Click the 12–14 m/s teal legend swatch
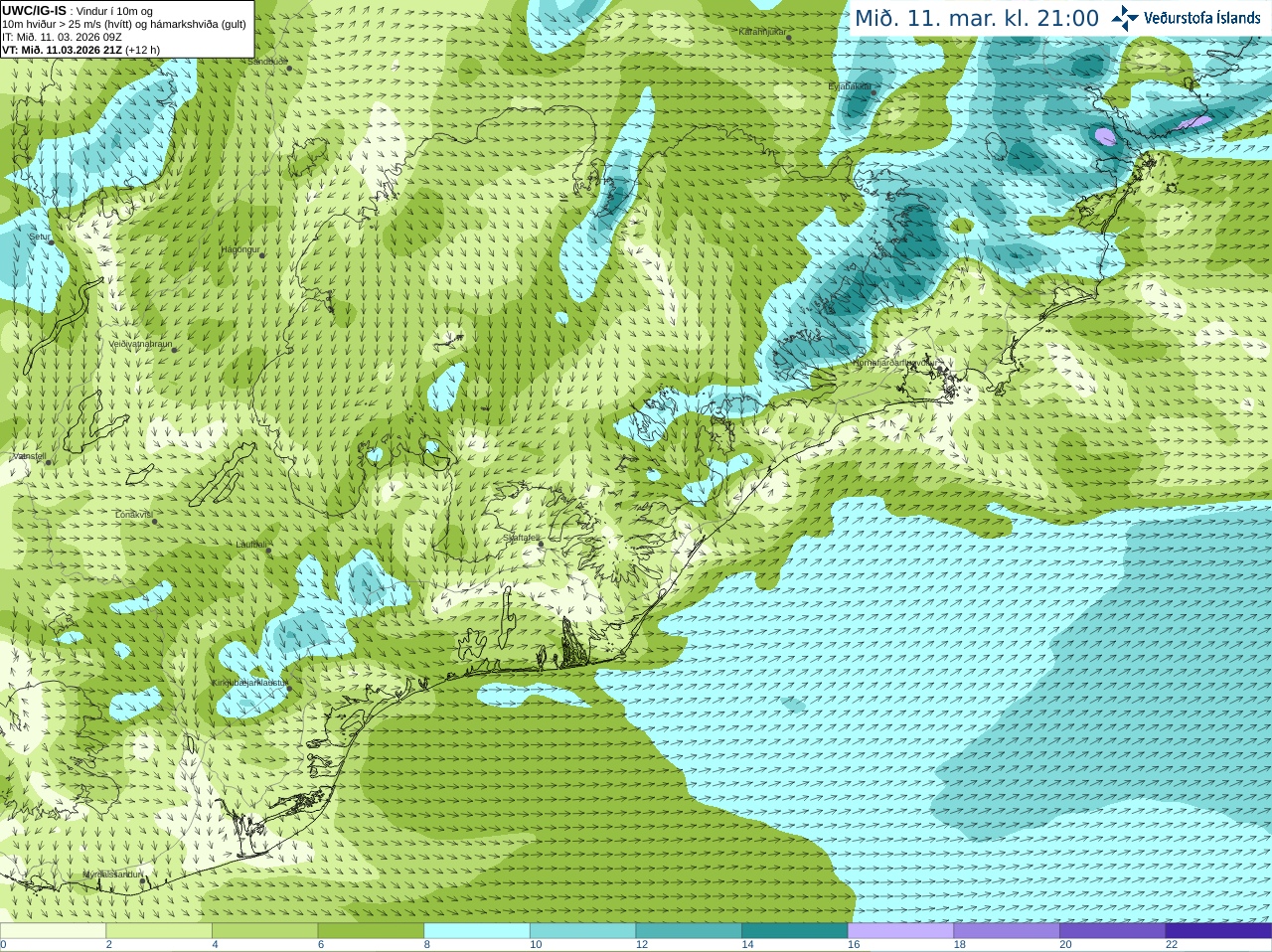Screen dimensions: 1272x952 tap(689, 931)
